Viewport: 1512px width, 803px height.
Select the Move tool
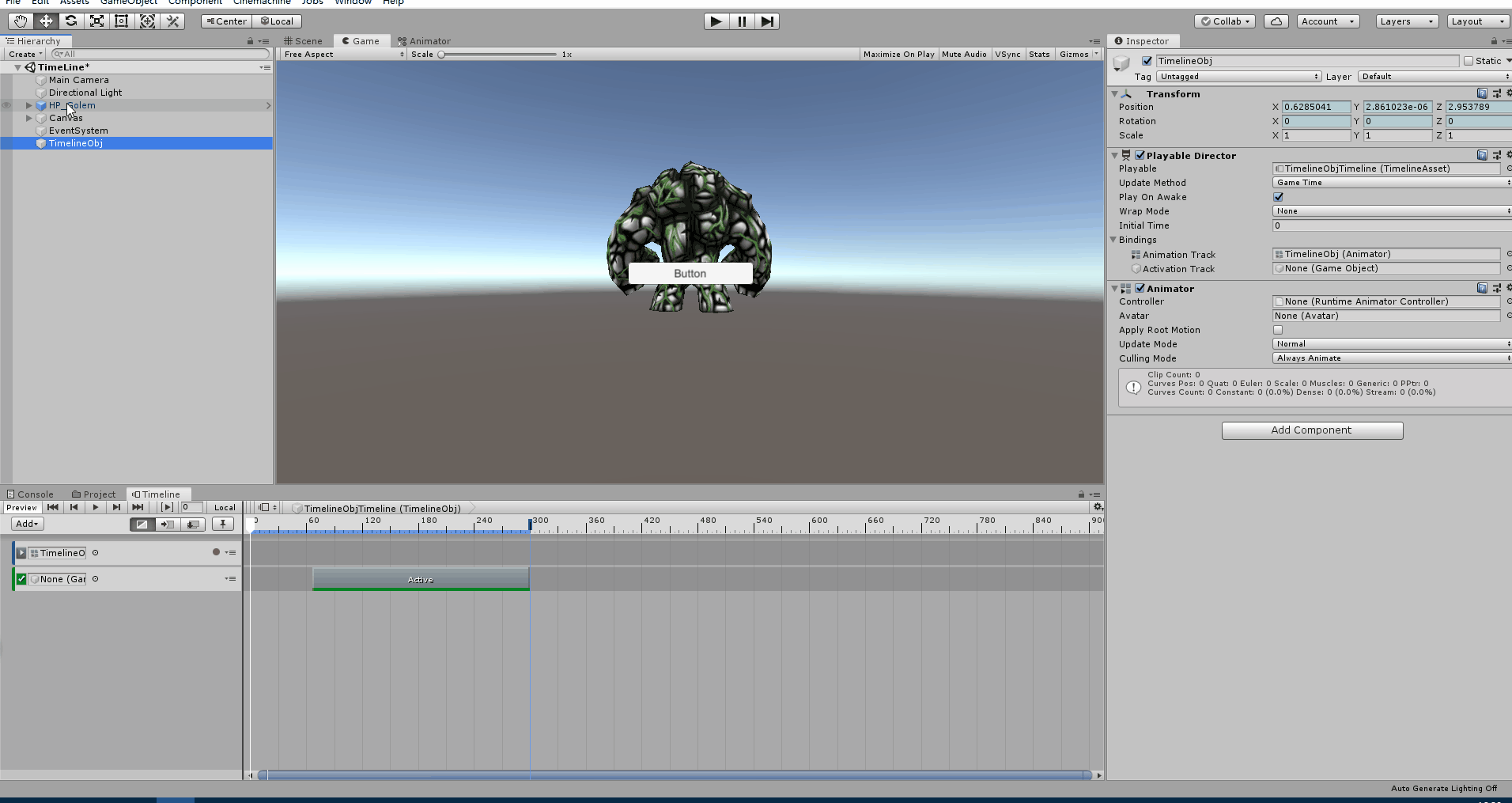(46, 21)
